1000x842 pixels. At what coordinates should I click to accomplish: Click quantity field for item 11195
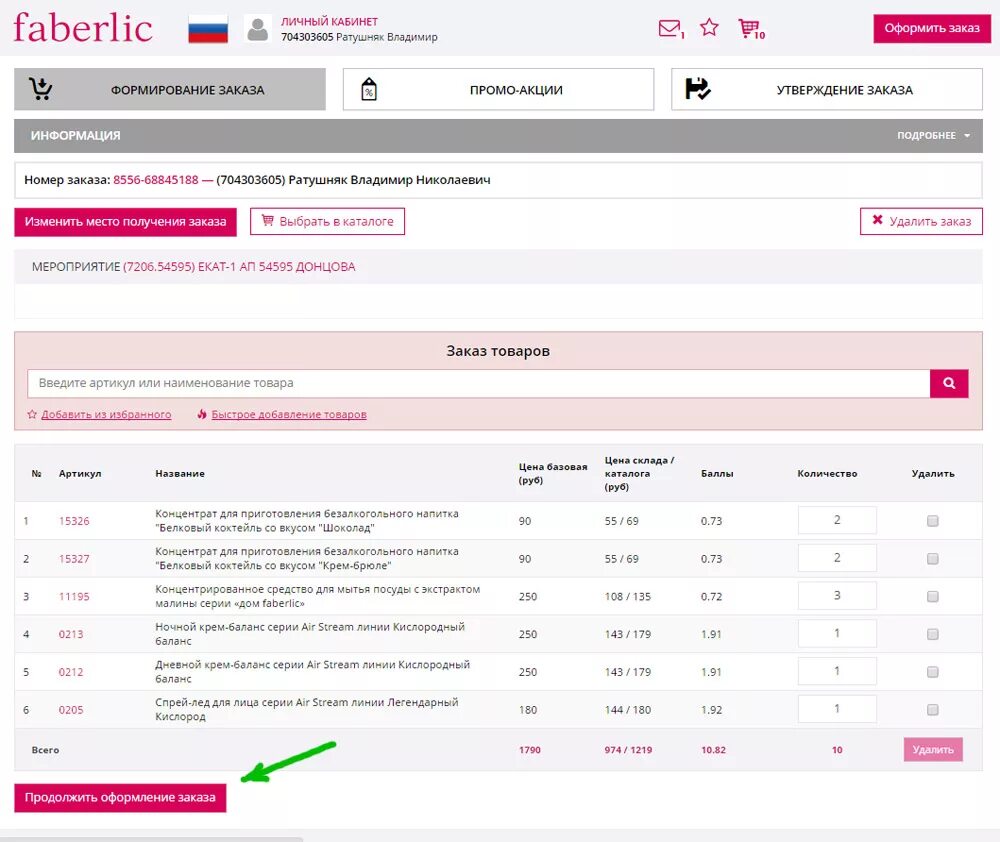[x=837, y=595]
